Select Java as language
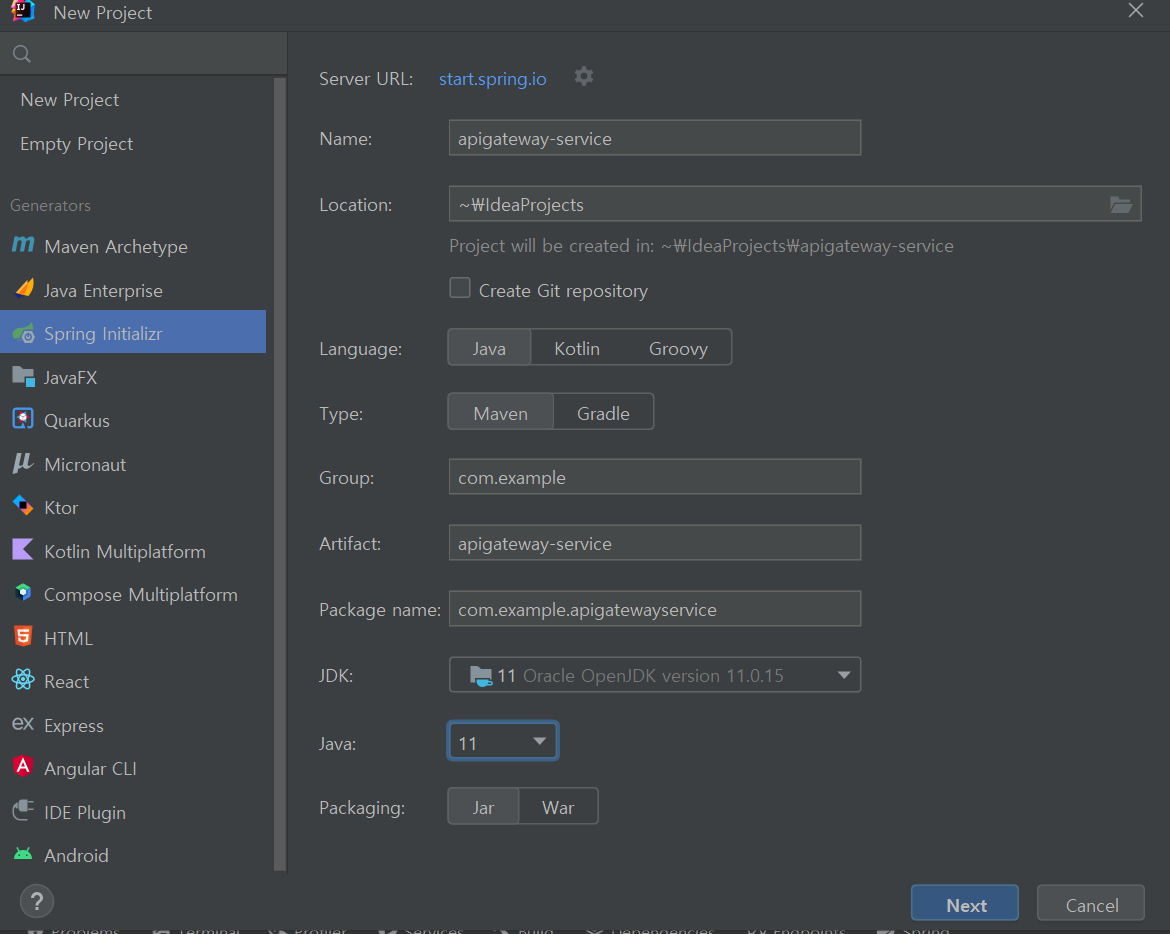This screenshot has height=934, width=1170. pyautogui.click(x=489, y=348)
